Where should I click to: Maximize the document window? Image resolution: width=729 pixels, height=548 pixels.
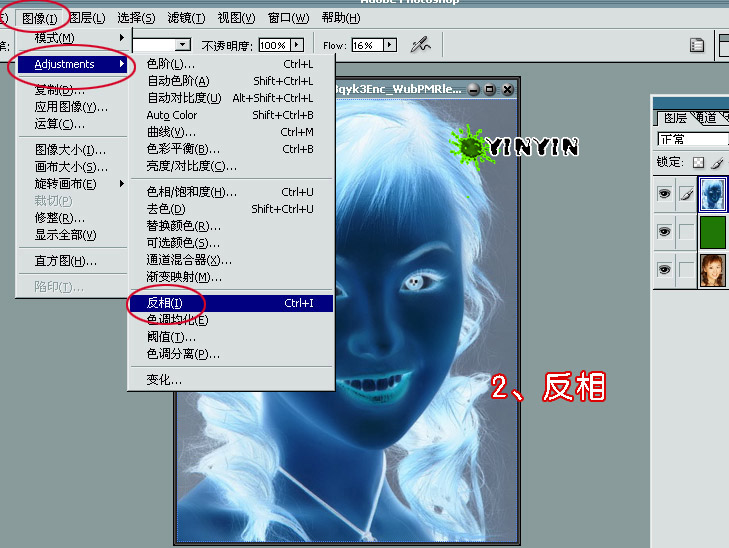[490, 89]
